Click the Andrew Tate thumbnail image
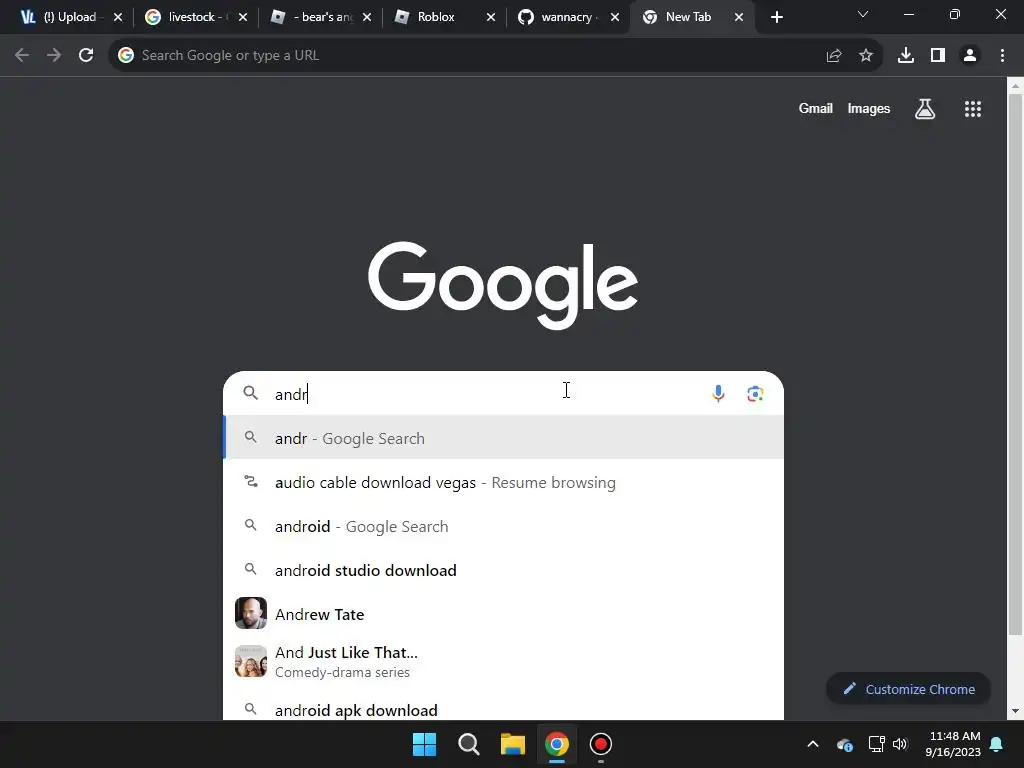The width and height of the screenshot is (1024, 768). [251, 613]
